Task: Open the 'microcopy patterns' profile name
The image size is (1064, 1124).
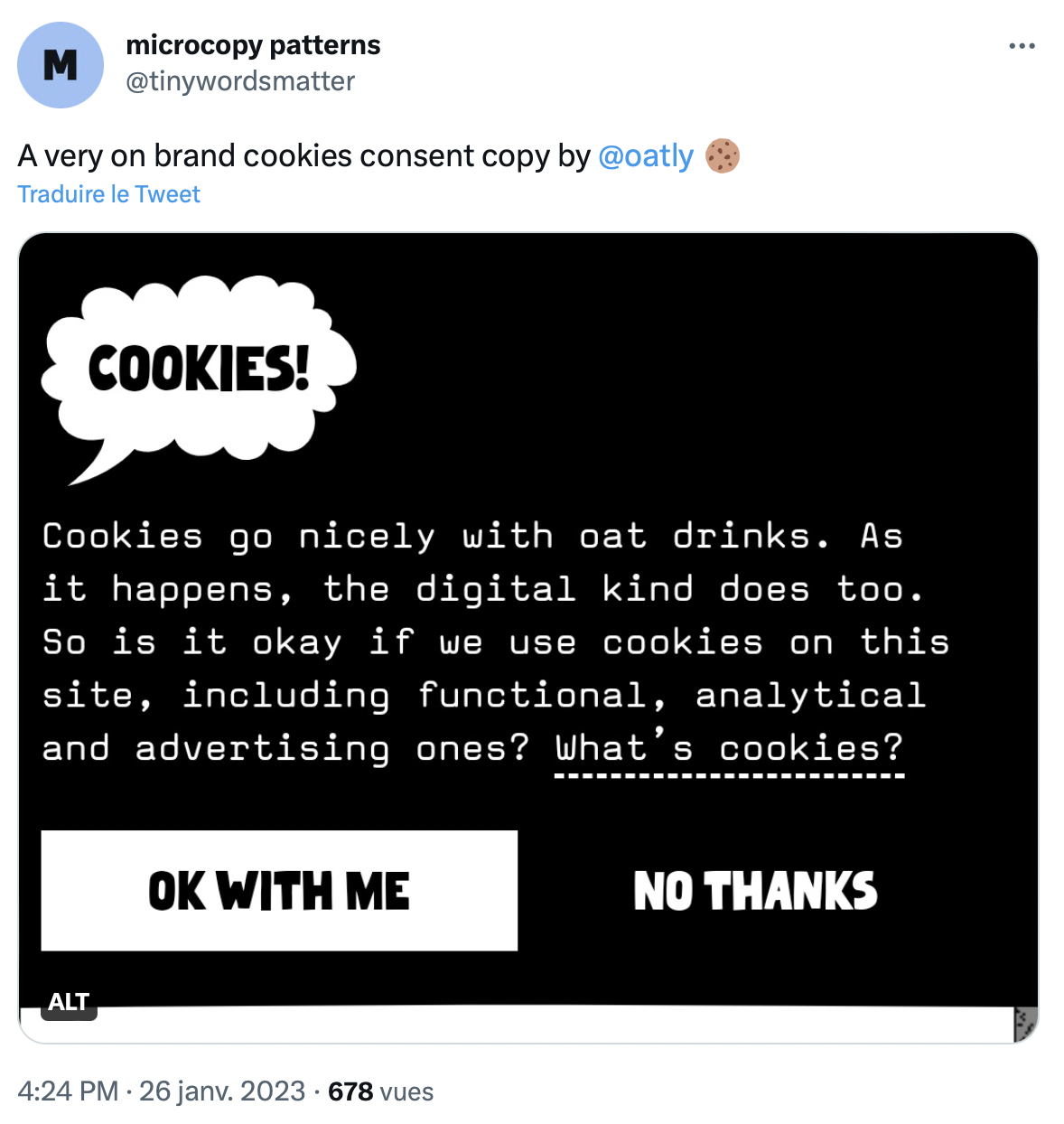Action: tap(253, 45)
